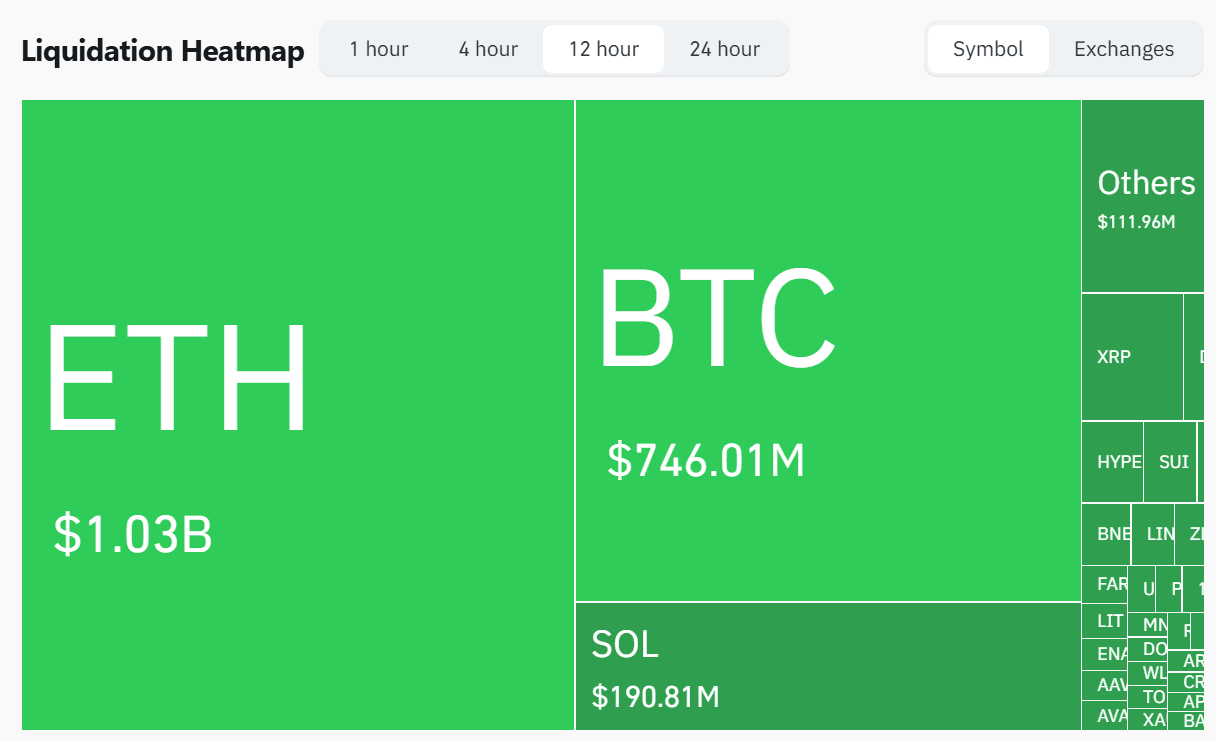Viewport: 1216px width, 741px height.
Task: Click the AAVE heatmap tile
Action: tap(1104, 685)
